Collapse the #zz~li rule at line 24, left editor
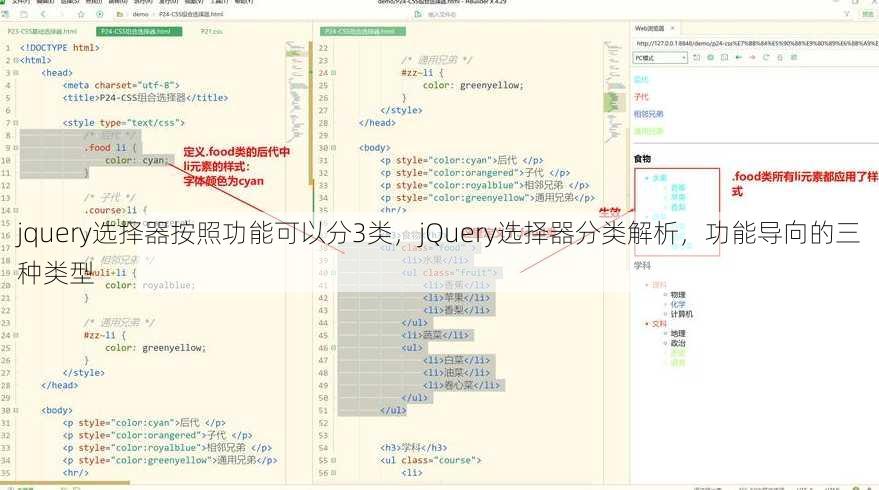The image size is (879, 490). 16,335
